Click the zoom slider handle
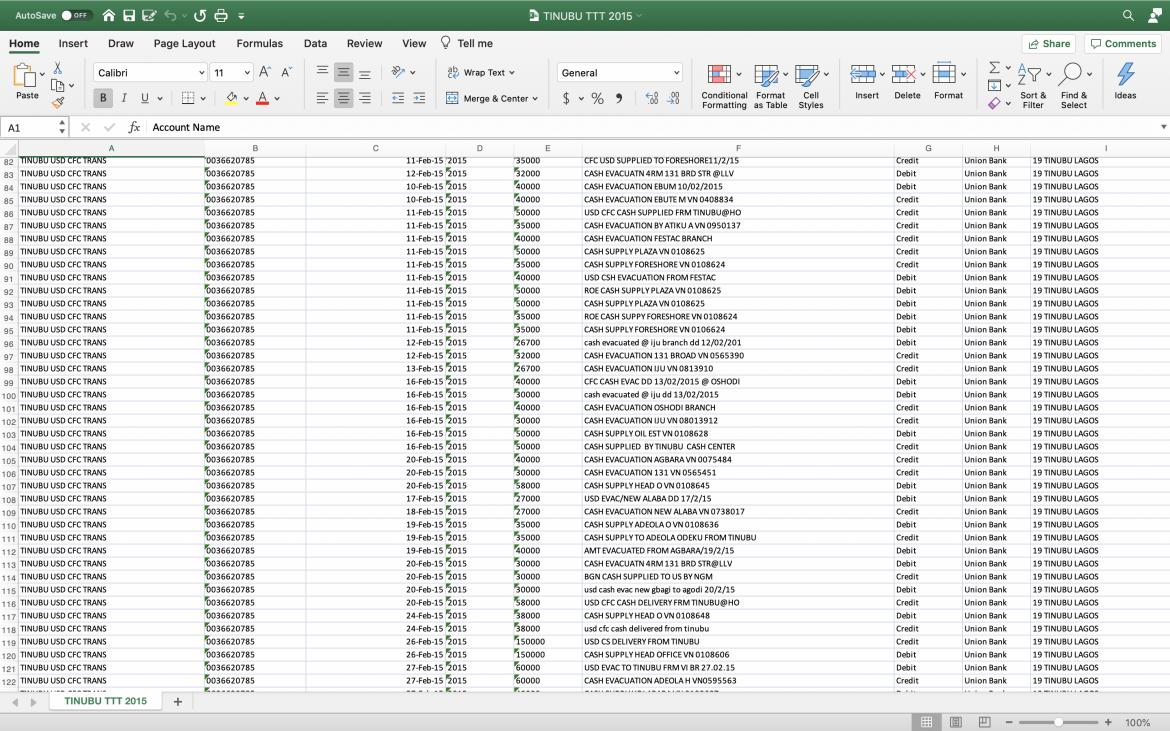This screenshot has height=731, width=1170. [1058, 722]
